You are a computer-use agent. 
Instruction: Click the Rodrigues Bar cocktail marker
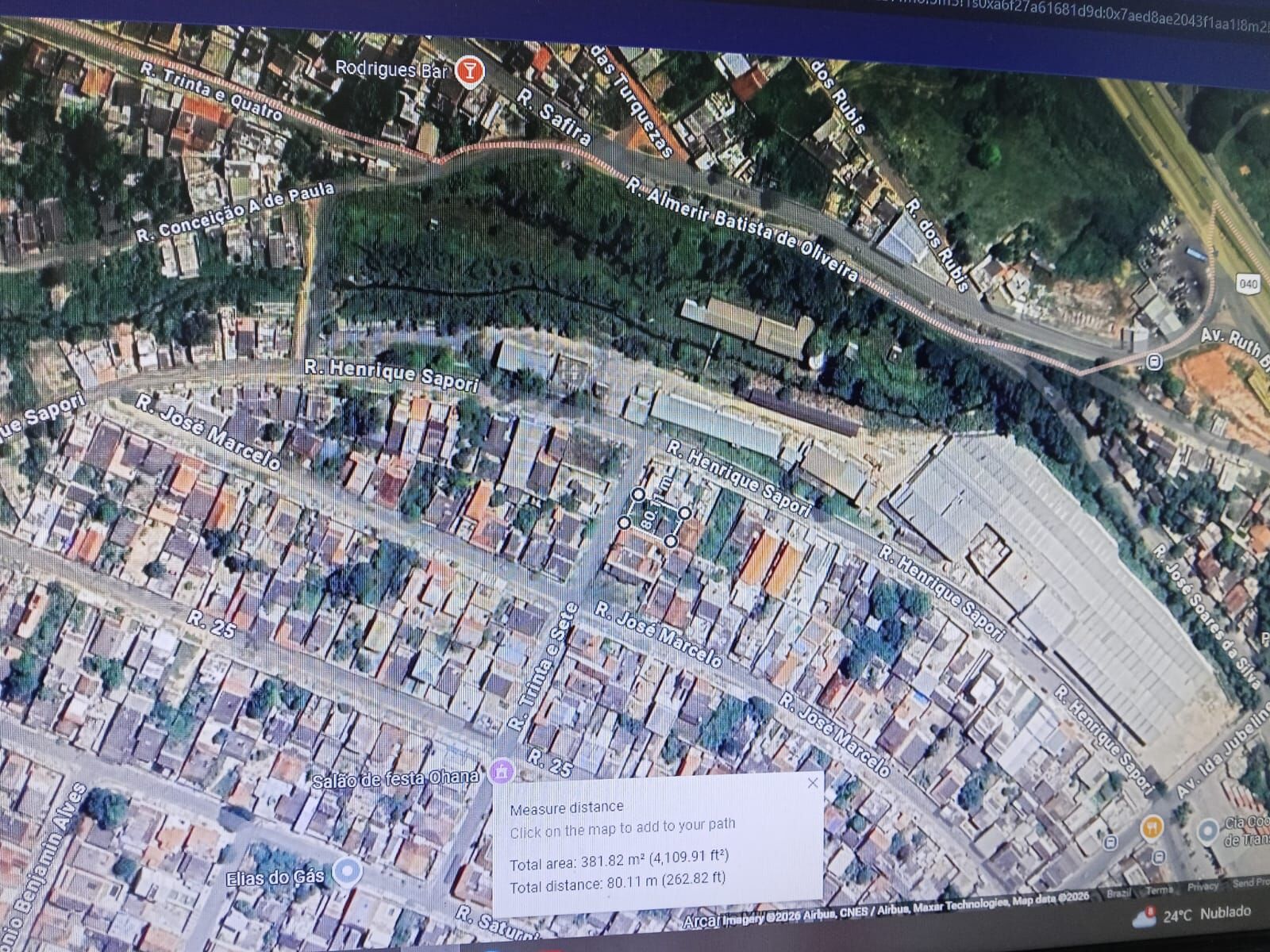pyautogui.click(x=470, y=71)
